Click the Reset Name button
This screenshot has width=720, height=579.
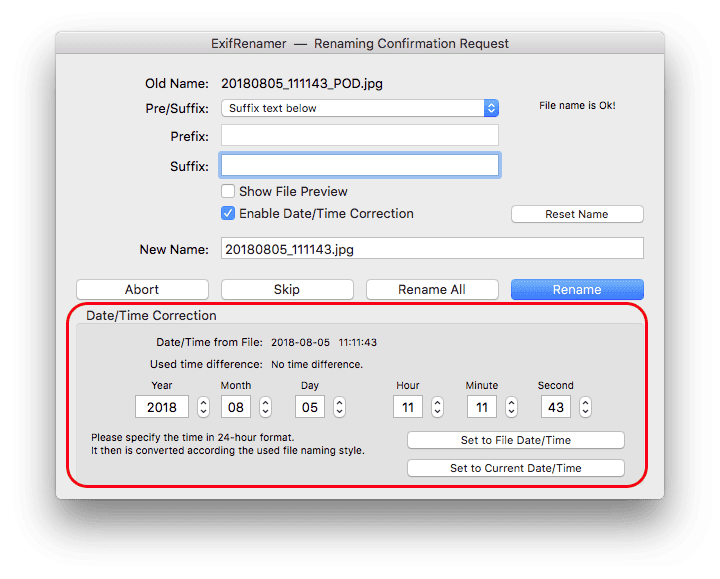577,214
